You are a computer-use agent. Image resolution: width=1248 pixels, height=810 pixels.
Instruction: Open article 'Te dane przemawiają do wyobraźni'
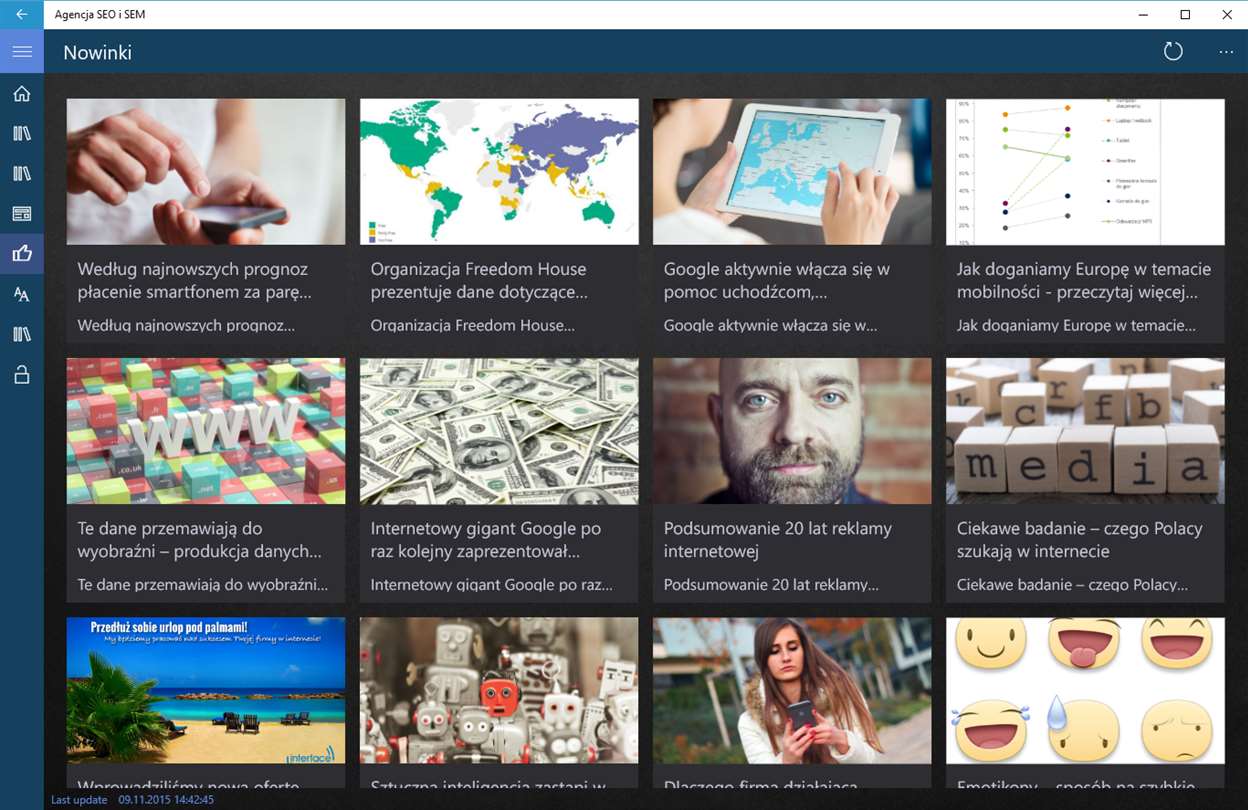[200, 540]
